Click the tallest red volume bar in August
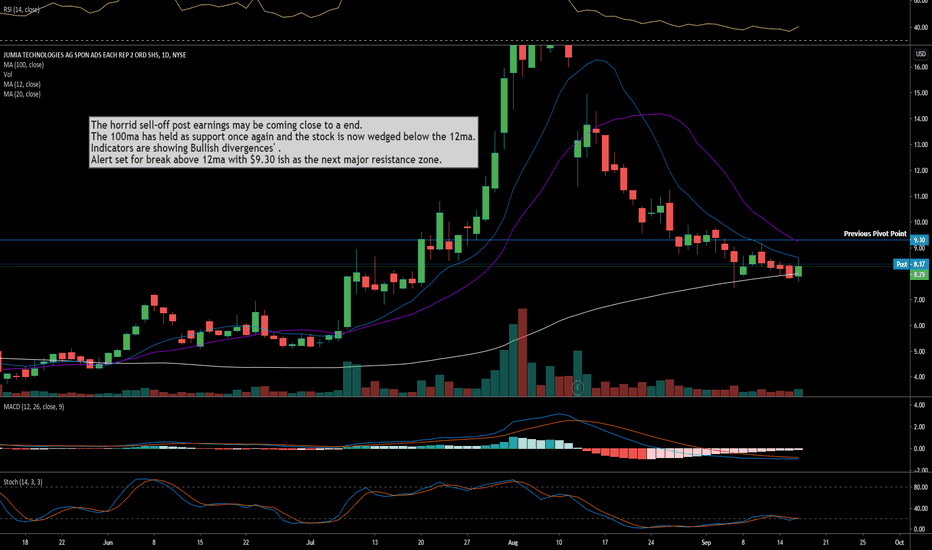The width and height of the screenshot is (932, 550). tap(522, 352)
